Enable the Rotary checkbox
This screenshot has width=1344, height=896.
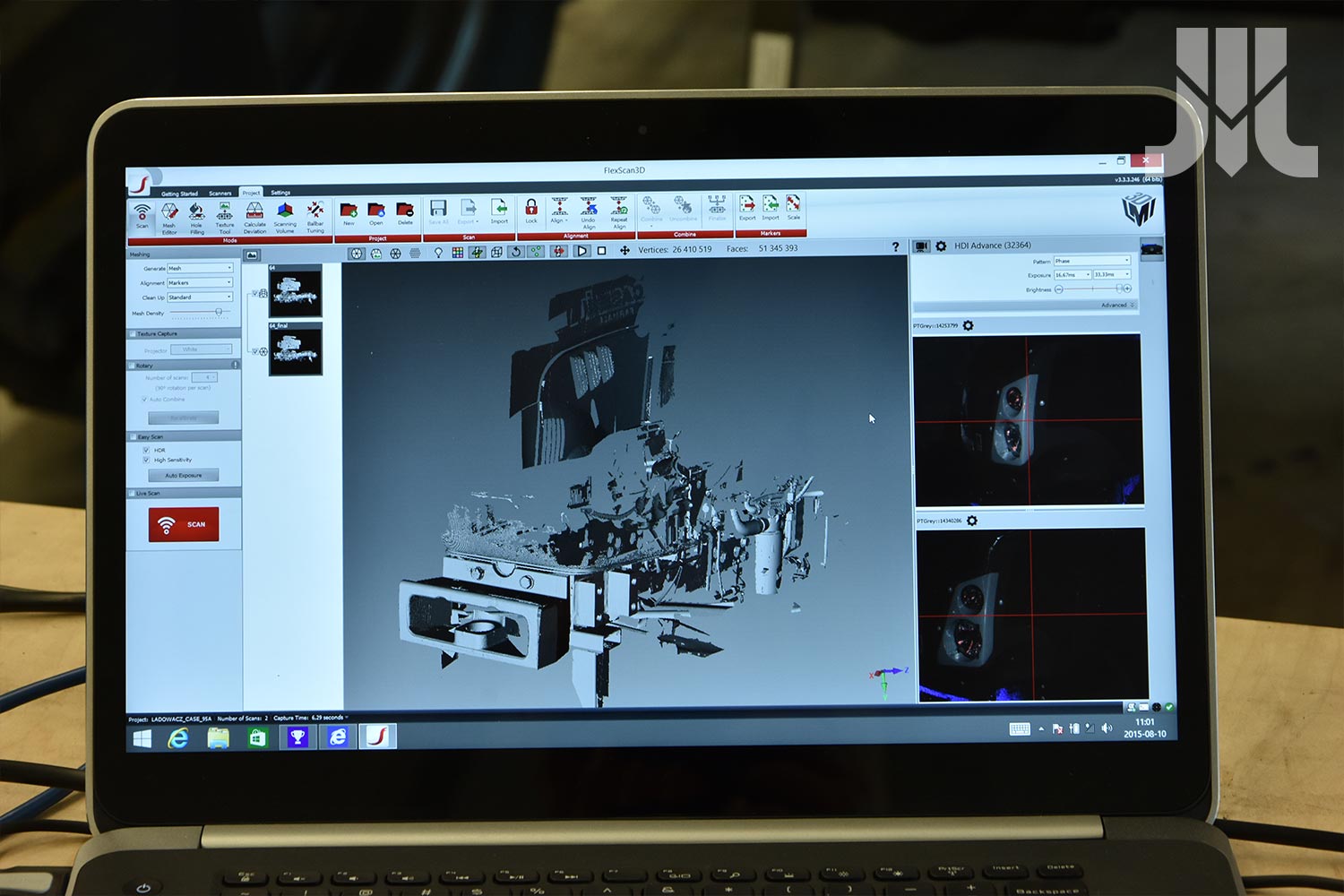pyautogui.click(x=133, y=366)
